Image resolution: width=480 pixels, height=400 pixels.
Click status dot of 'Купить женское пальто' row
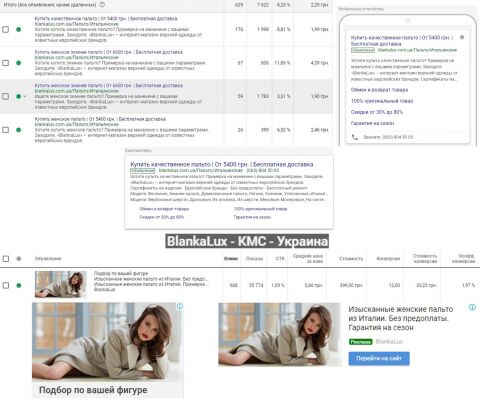(x=19, y=130)
